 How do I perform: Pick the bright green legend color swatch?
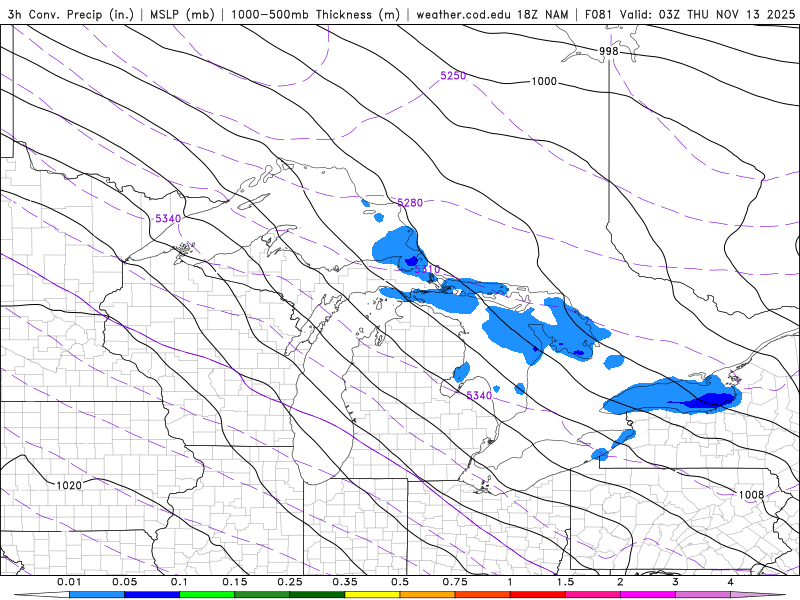point(207,595)
